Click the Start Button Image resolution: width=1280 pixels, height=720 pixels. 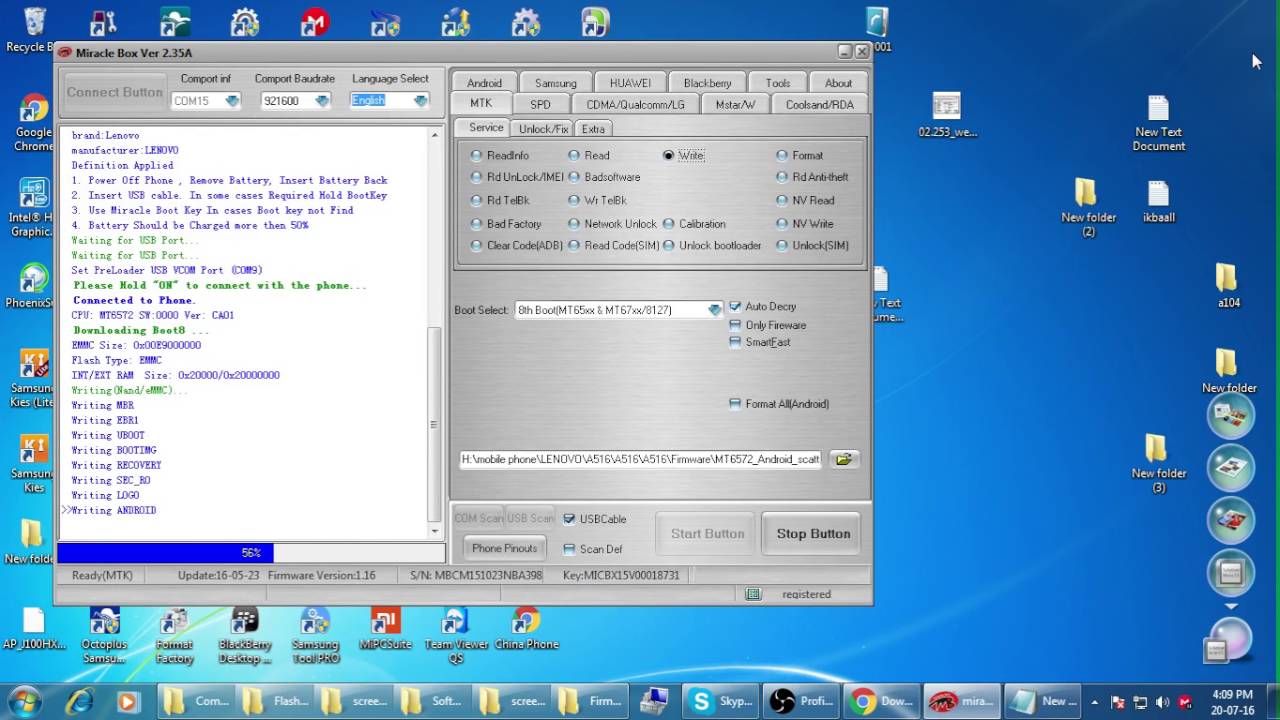707,534
